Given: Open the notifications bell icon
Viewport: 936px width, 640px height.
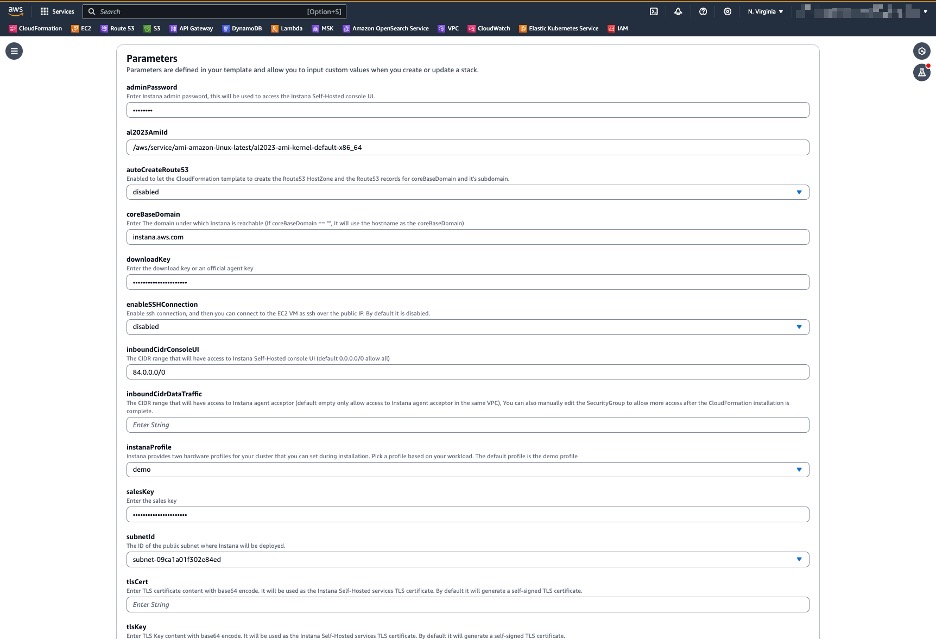Looking at the screenshot, I should (678, 11).
